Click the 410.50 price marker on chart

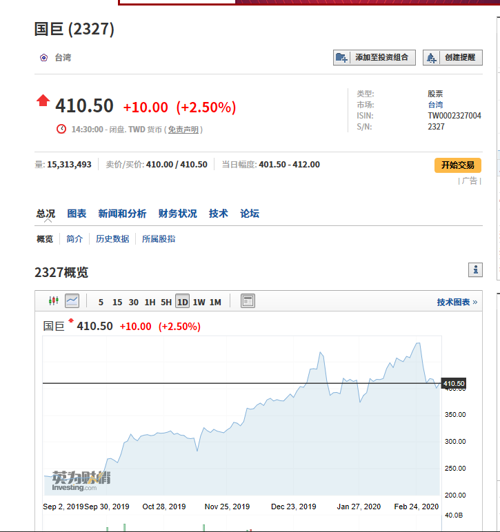454,383
